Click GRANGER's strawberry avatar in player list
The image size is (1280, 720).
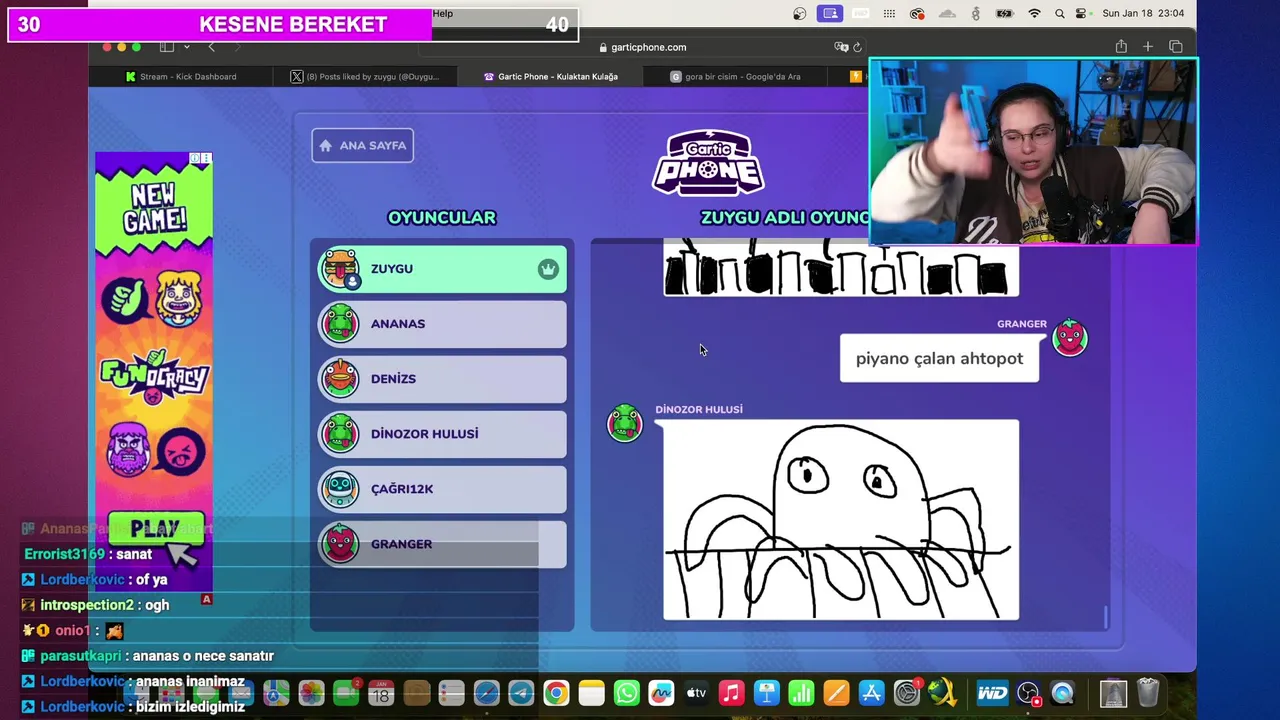[341, 544]
